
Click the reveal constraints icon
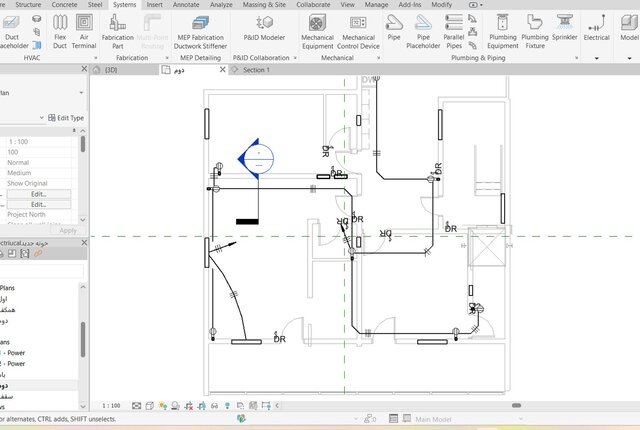tap(266, 406)
